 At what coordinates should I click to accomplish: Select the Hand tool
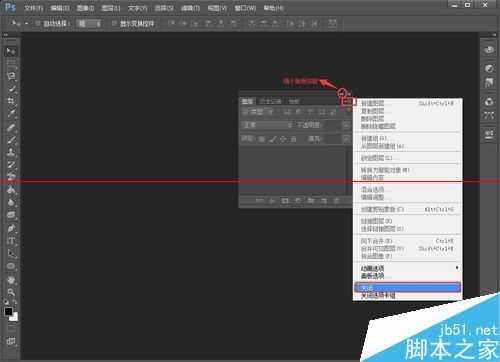[x=11, y=280]
